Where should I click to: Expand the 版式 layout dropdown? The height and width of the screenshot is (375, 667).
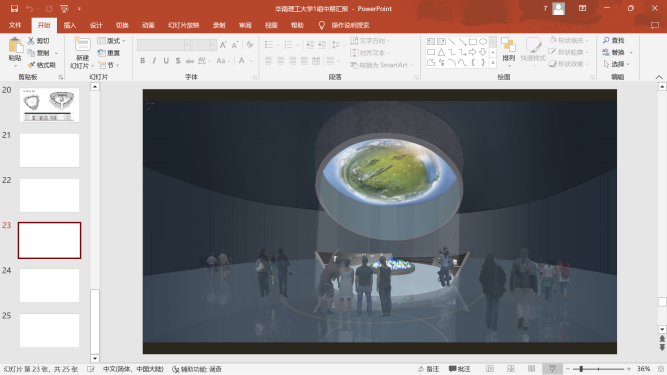[111, 41]
